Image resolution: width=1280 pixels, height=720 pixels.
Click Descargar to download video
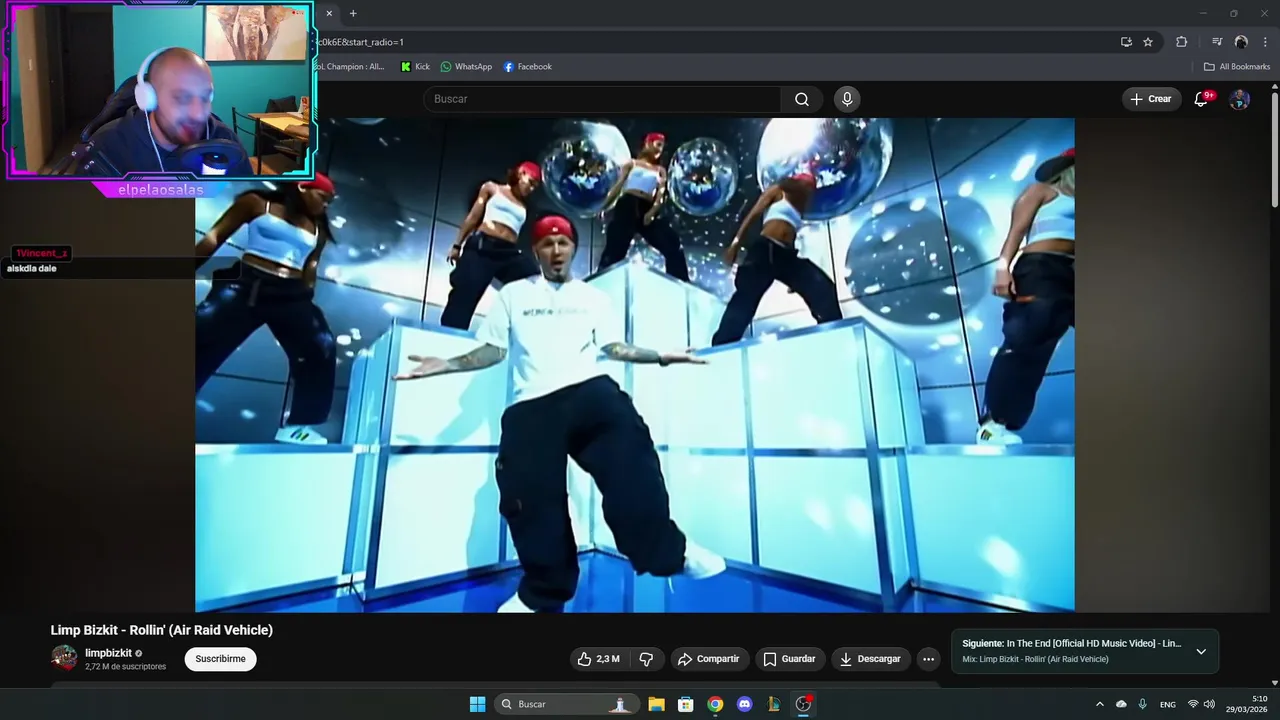[x=870, y=659]
